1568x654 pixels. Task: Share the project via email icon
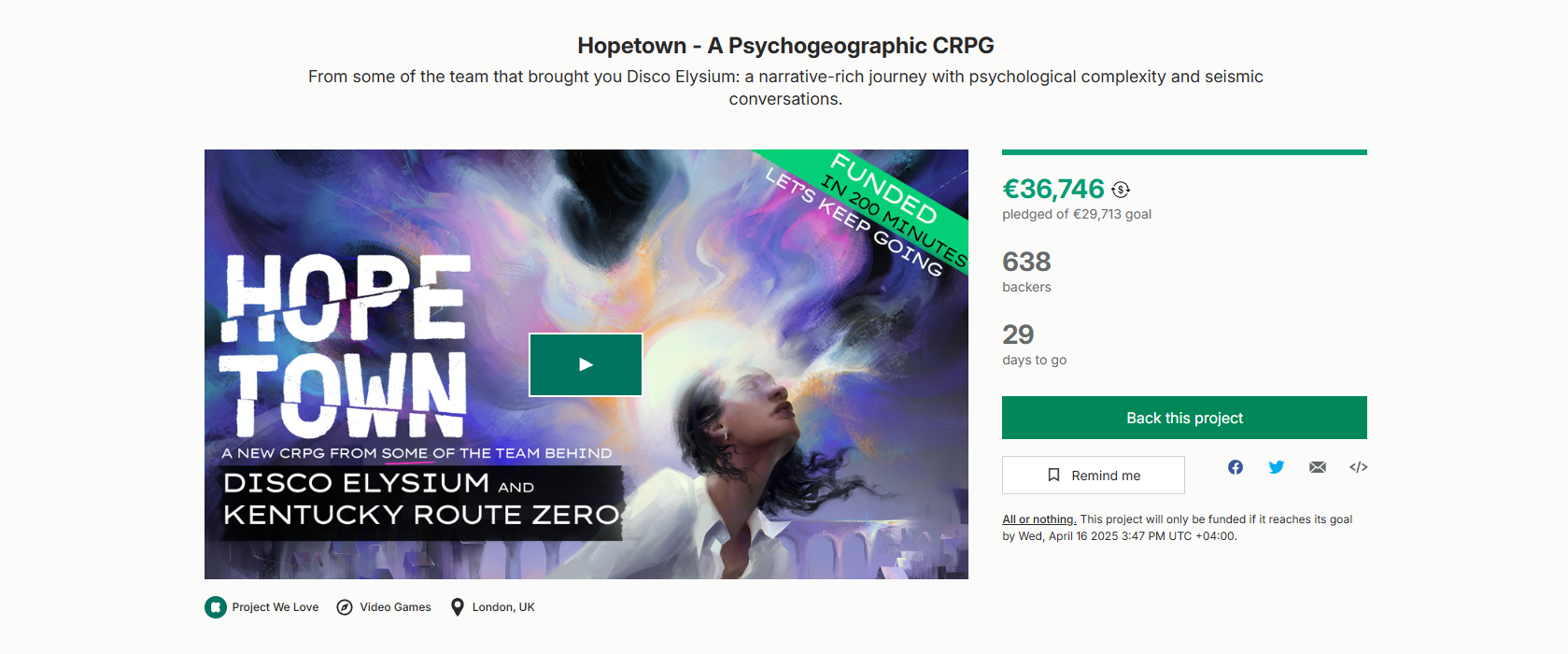click(x=1318, y=467)
